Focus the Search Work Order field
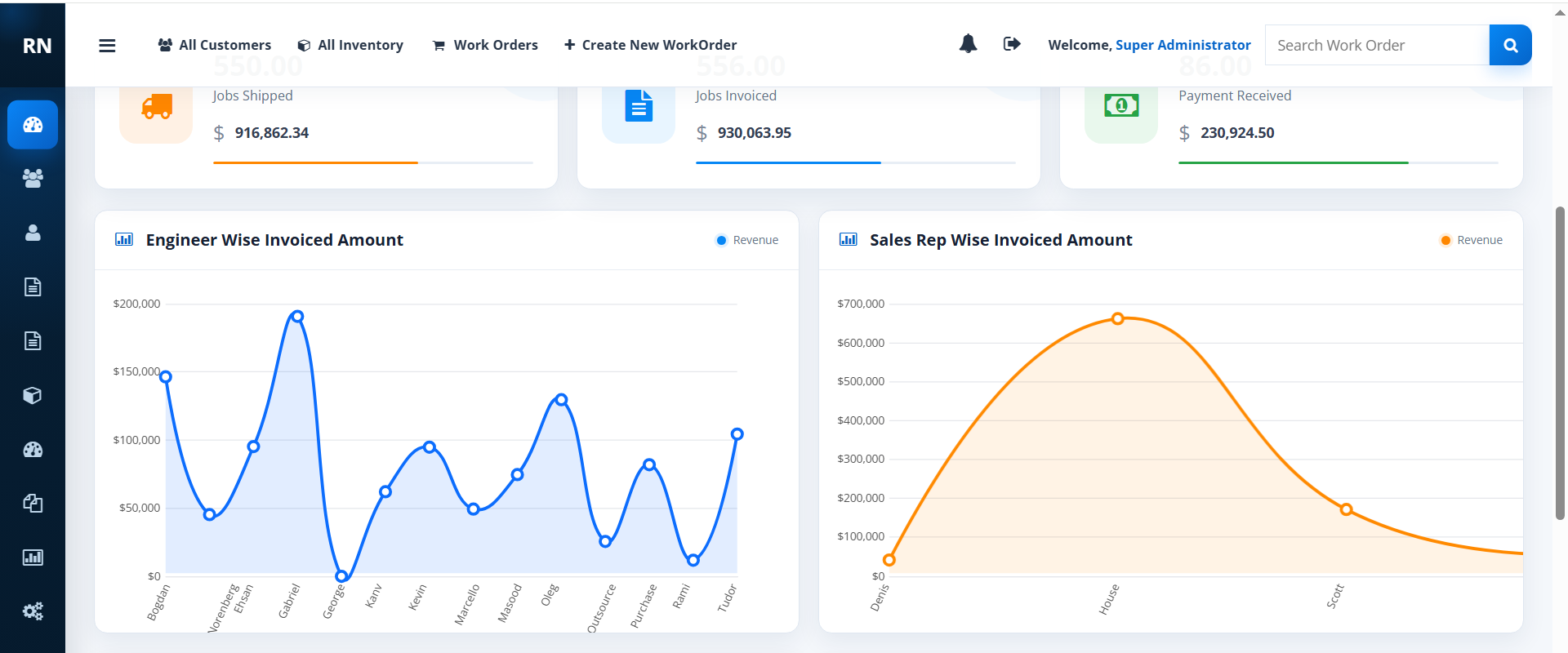 click(x=1377, y=45)
